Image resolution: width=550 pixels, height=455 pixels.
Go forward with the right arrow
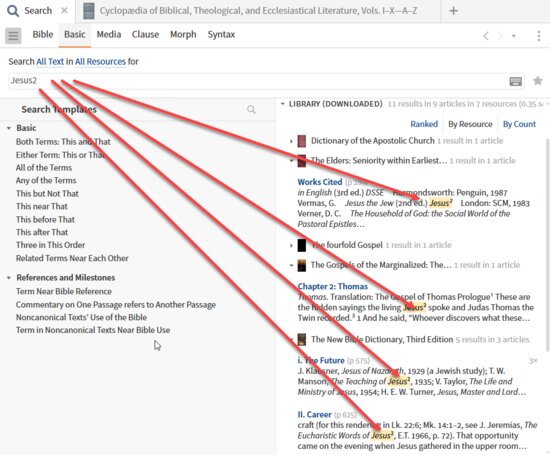coord(500,36)
